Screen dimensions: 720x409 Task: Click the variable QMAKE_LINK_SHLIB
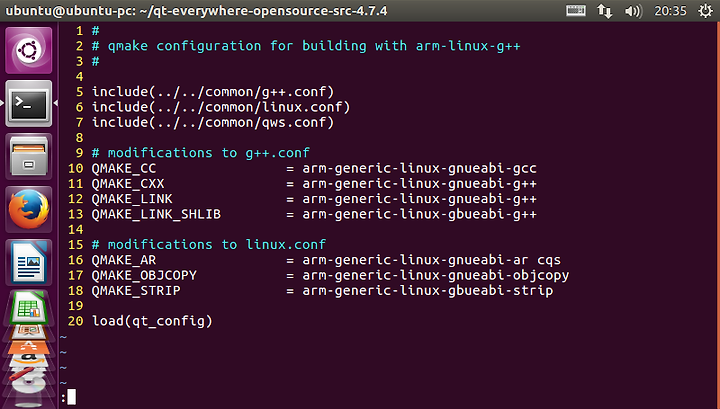click(x=156, y=214)
